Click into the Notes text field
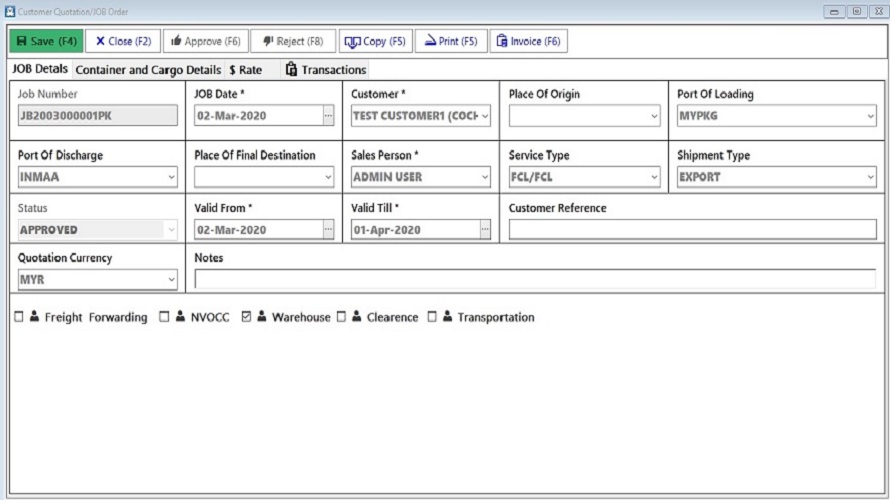This screenshot has width=890, height=500. coord(535,280)
